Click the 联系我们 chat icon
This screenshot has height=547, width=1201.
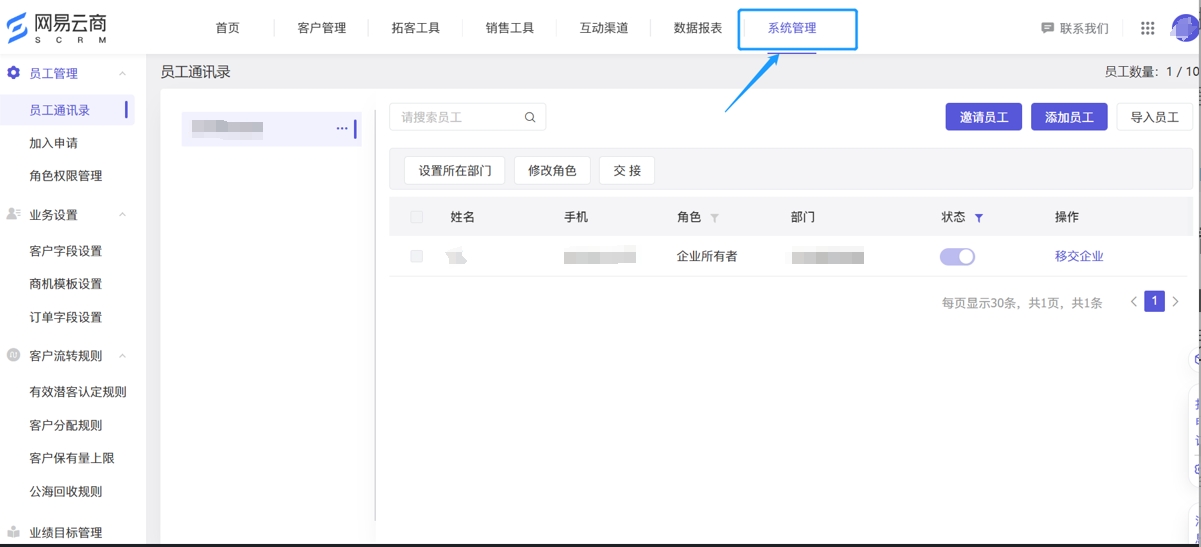pos(1047,29)
